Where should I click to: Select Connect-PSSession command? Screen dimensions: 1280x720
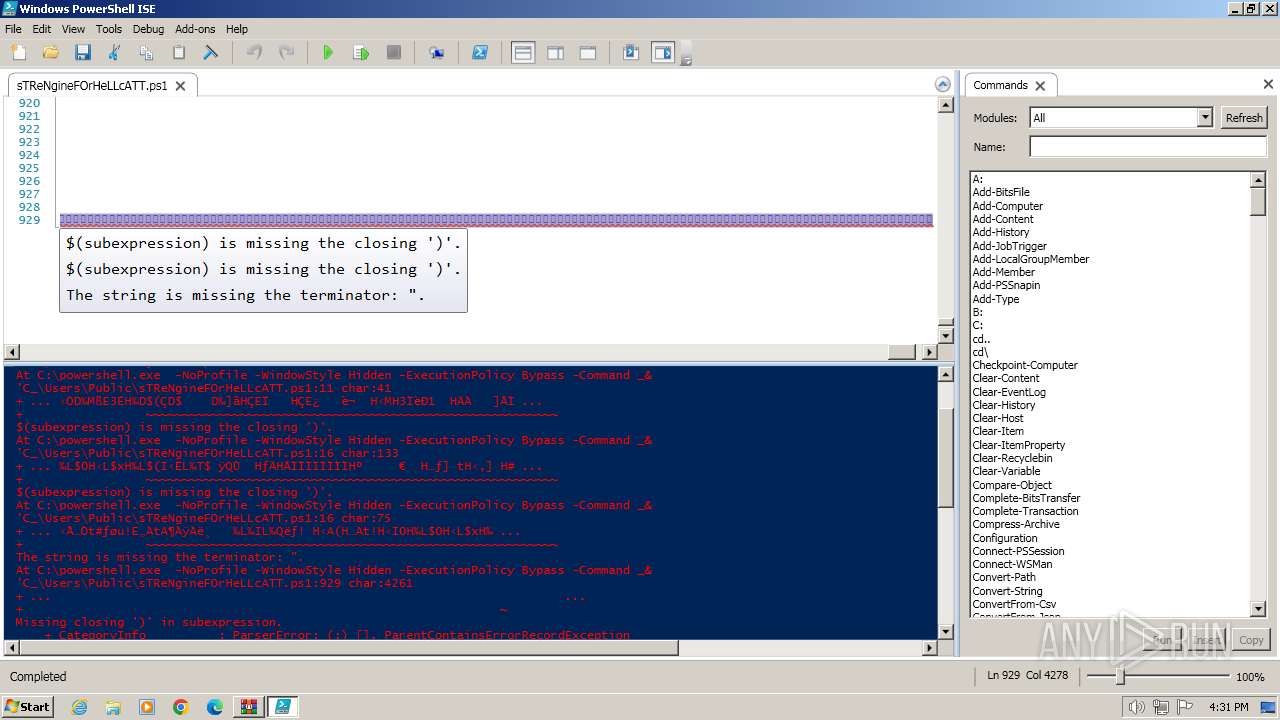click(1018, 551)
